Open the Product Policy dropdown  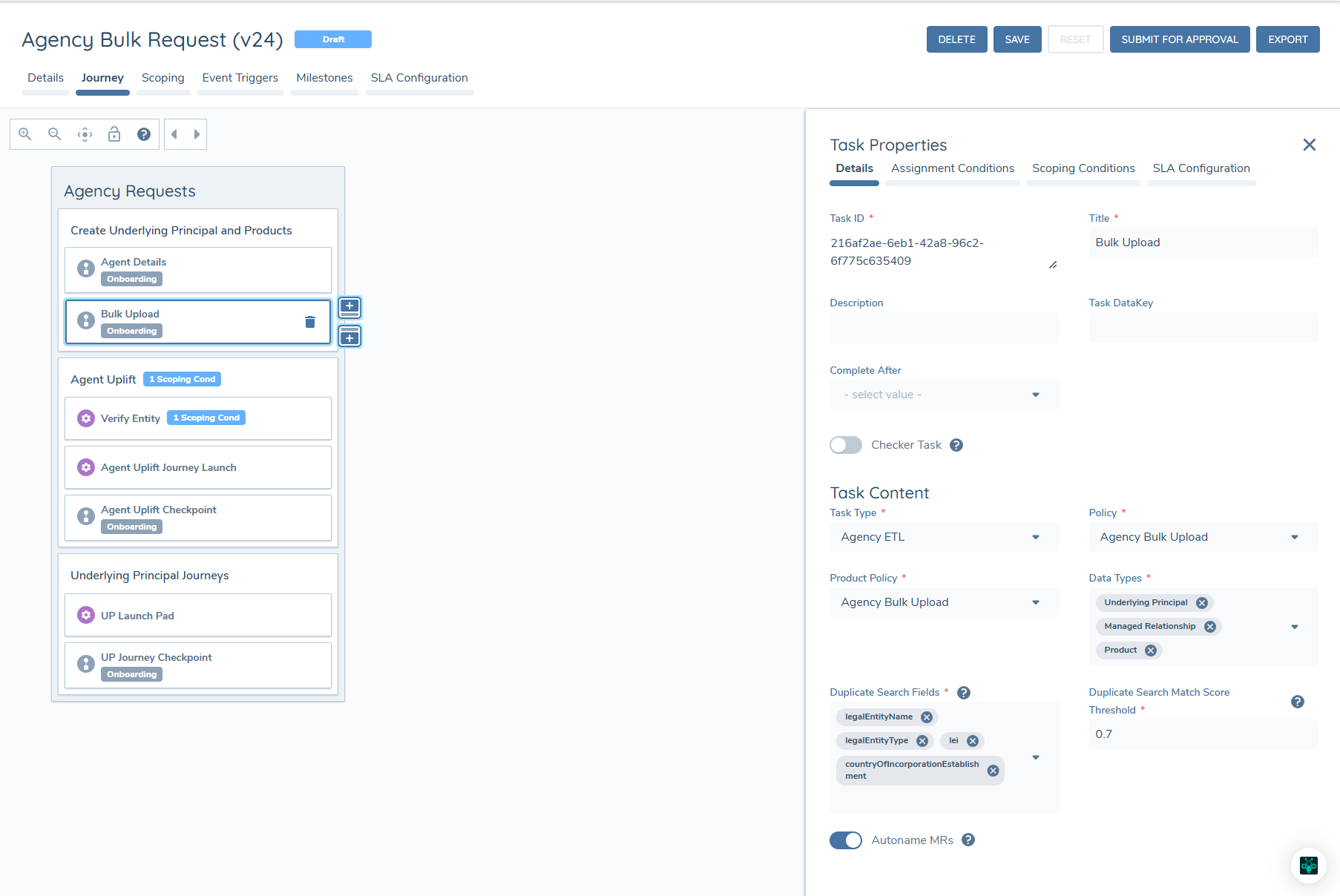tap(944, 602)
